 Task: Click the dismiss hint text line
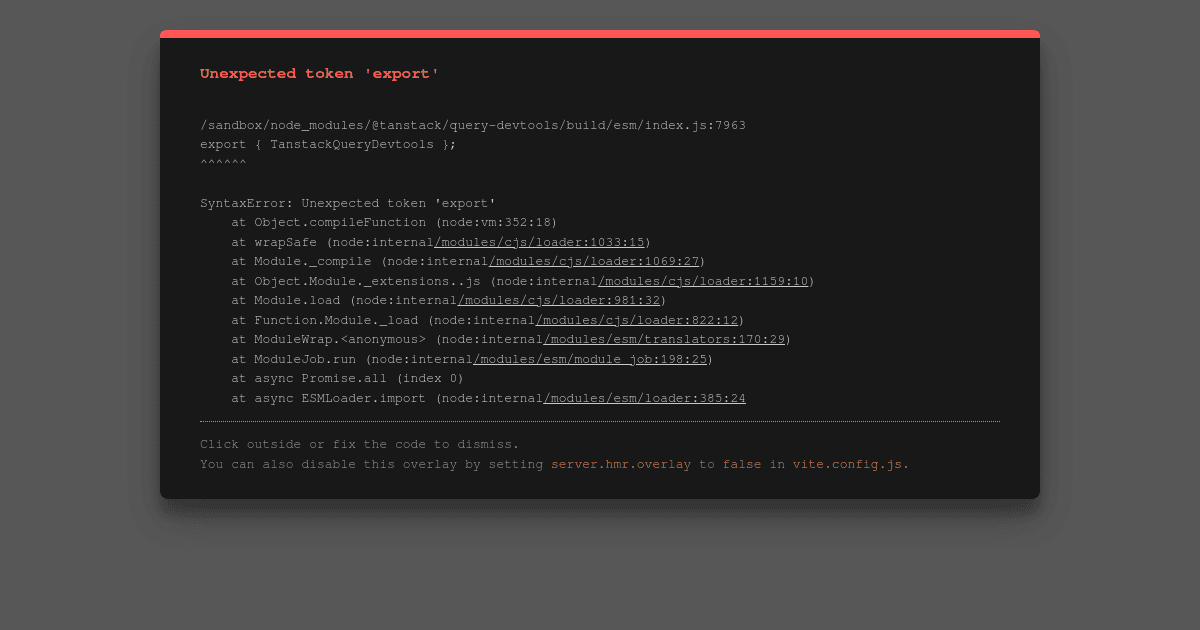[x=360, y=444]
